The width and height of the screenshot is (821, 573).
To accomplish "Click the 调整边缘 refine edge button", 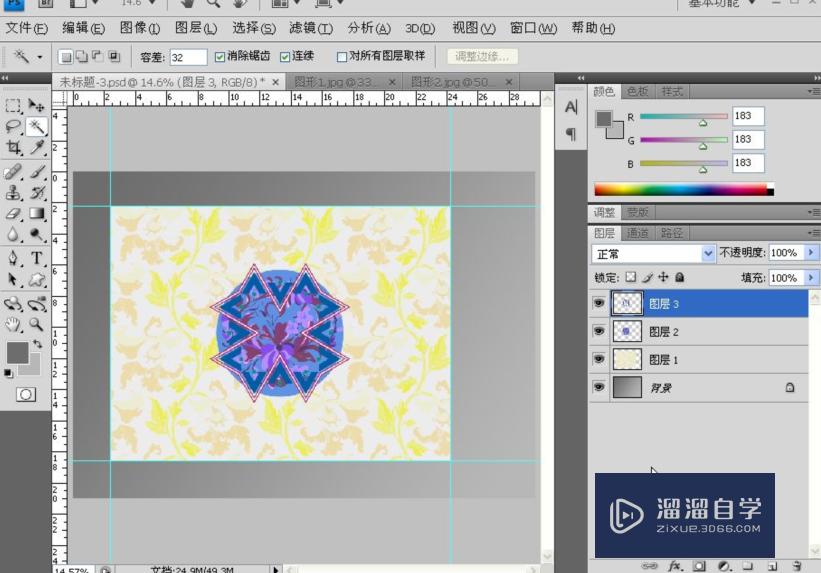I will coord(482,57).
